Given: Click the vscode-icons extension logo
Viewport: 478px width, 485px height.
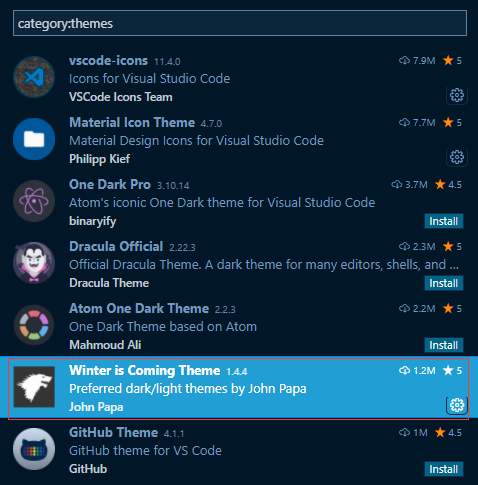Looking at the screenshot, I should point(34,77).
